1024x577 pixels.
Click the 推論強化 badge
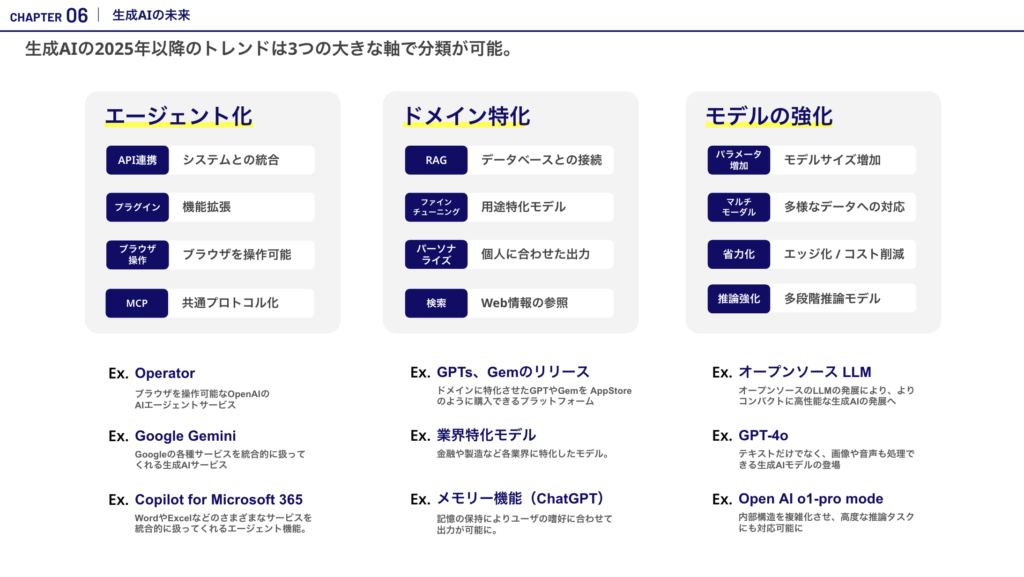pos(738,298)
